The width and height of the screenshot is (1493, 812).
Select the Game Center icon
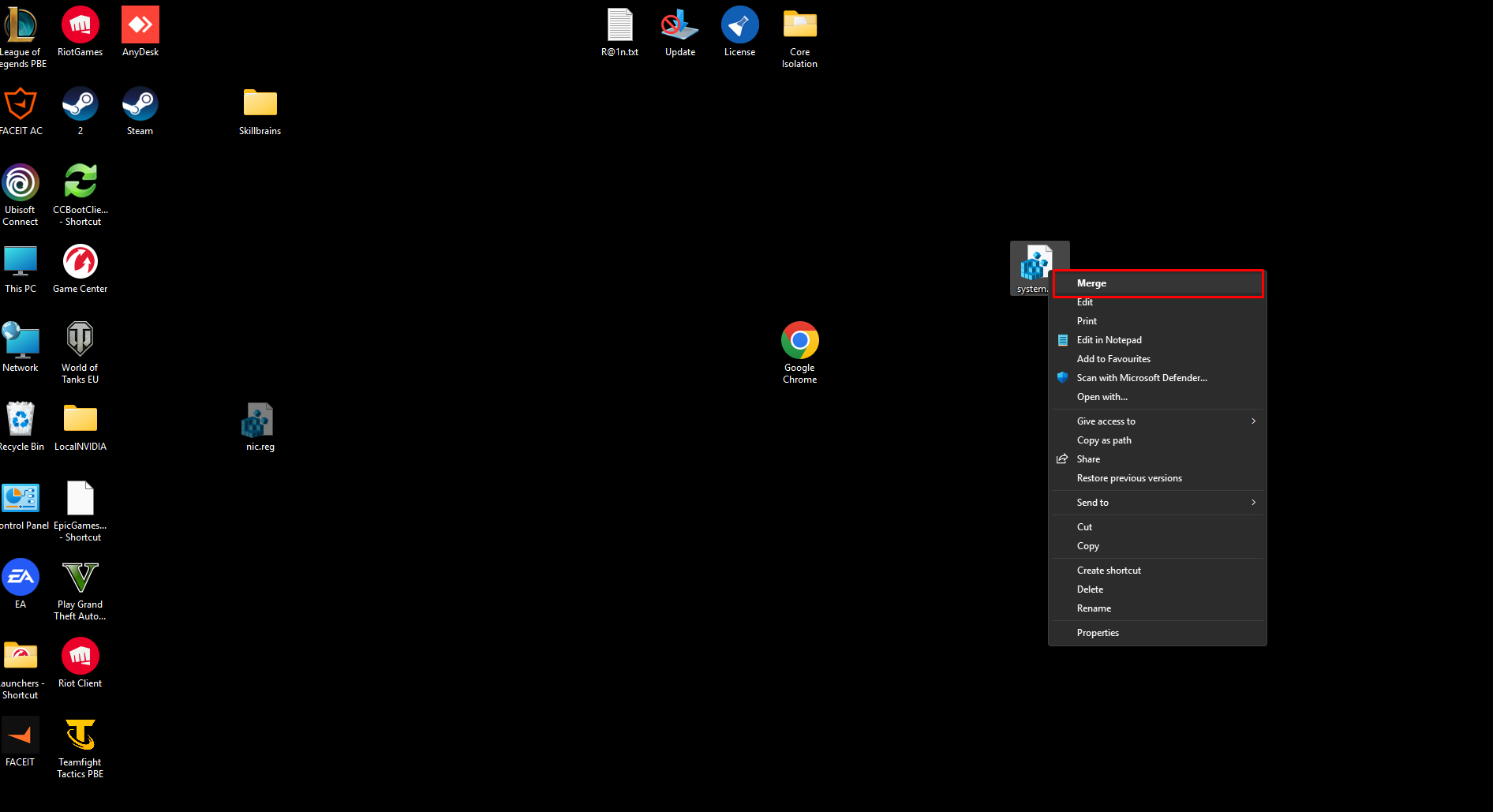80,269
